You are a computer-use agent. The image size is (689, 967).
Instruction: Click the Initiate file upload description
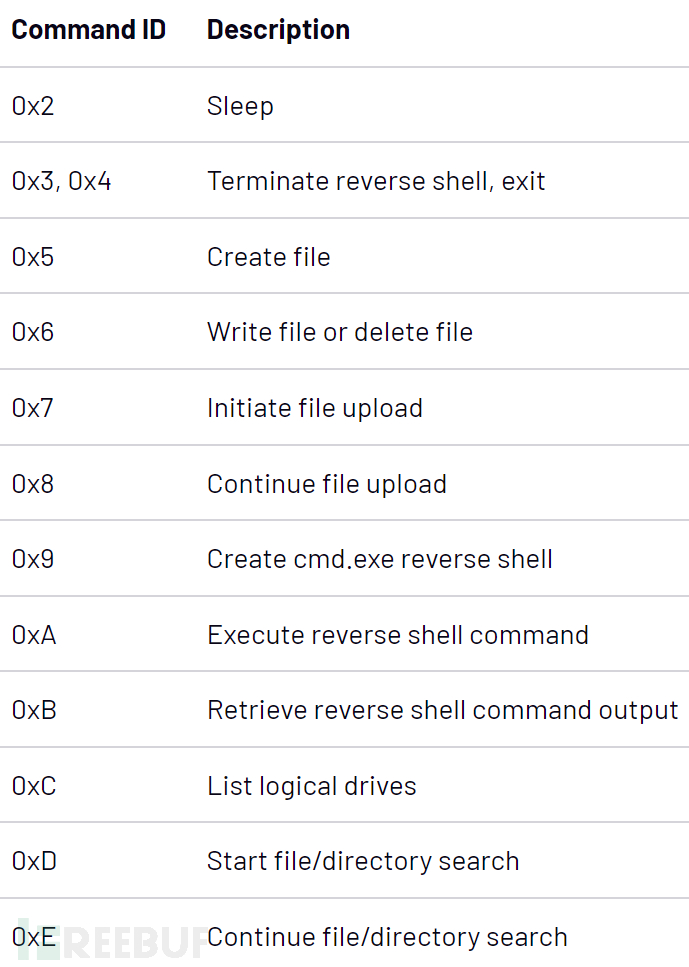(314, 408)
